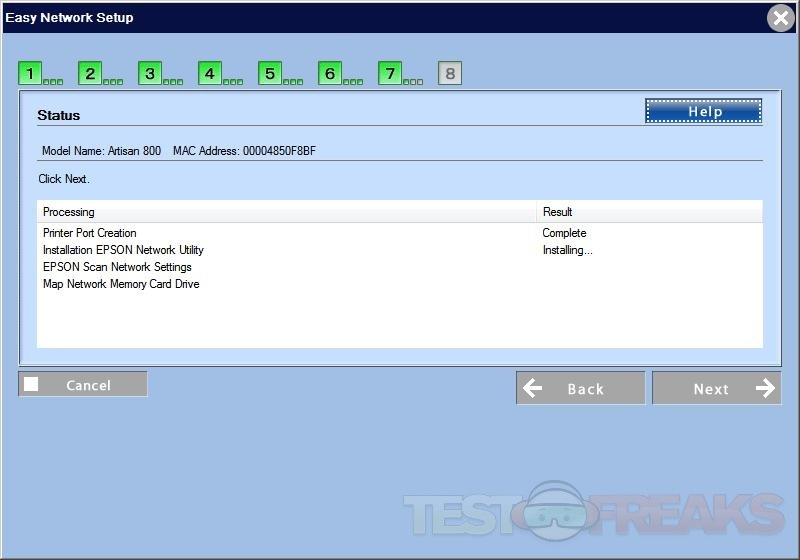Click the step 2 progress indicator
The image size is (800, 560).
[90, 73]
